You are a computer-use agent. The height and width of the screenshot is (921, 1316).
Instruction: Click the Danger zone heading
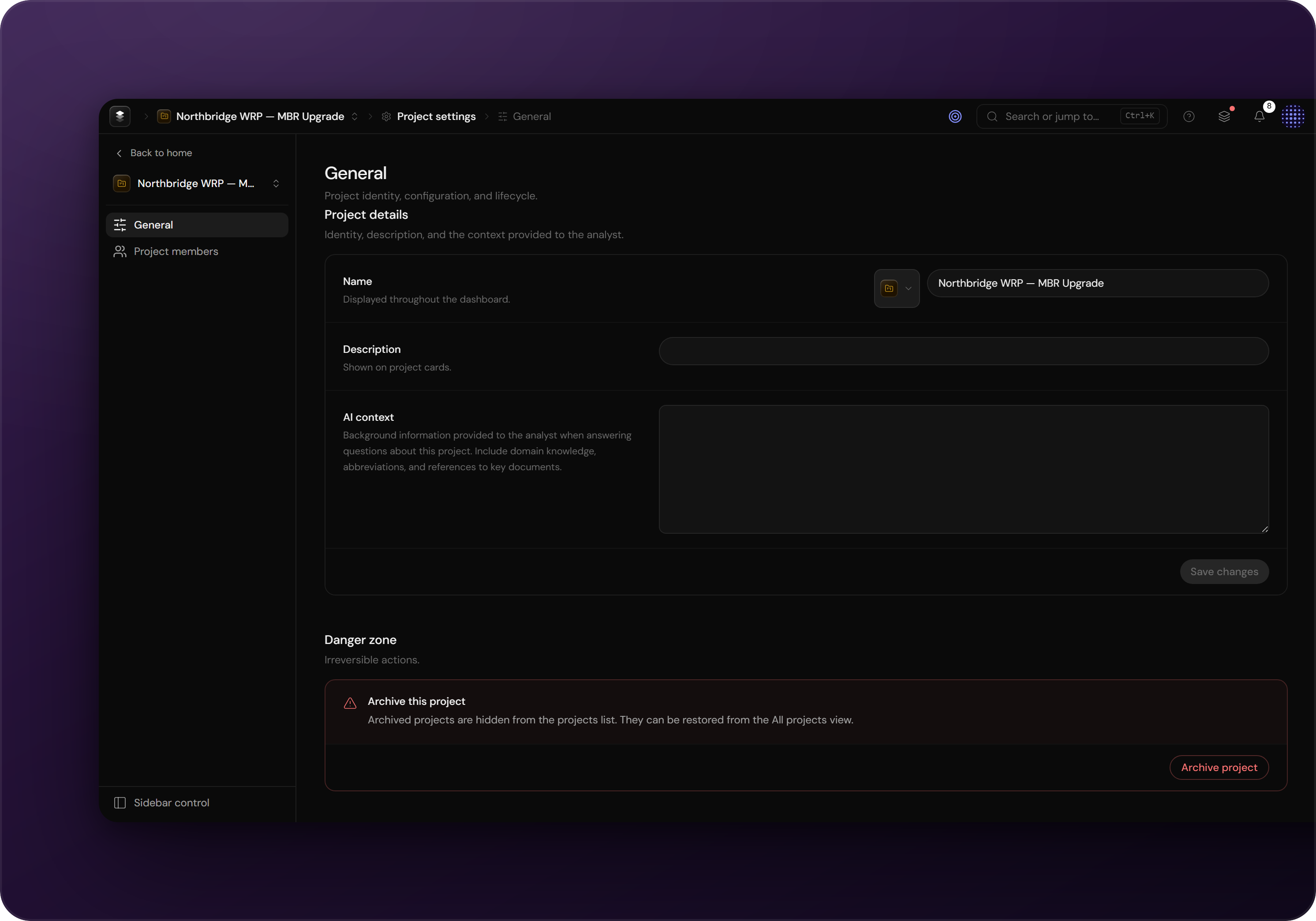coord(360,640)
